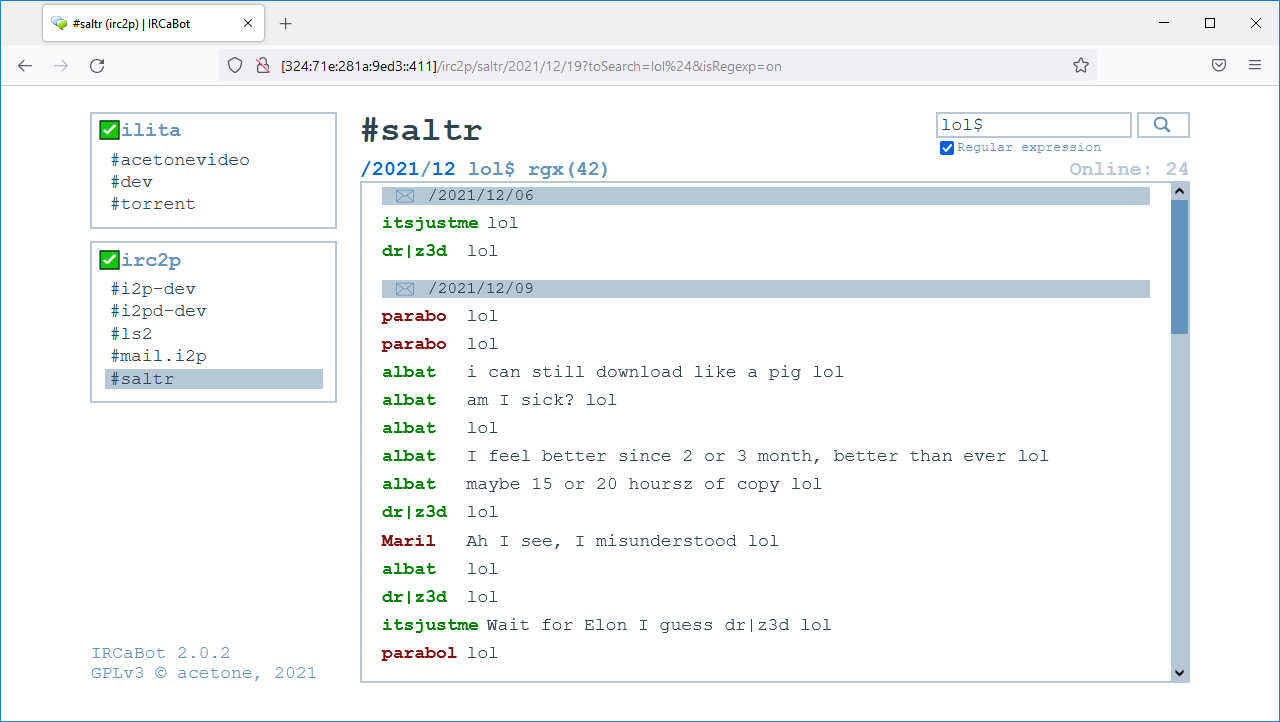Viewport: 1280px width, 722px height.
Task: Click the 'IRCaBot 2.0.2' footer text
Action: (x=161, y=653)
